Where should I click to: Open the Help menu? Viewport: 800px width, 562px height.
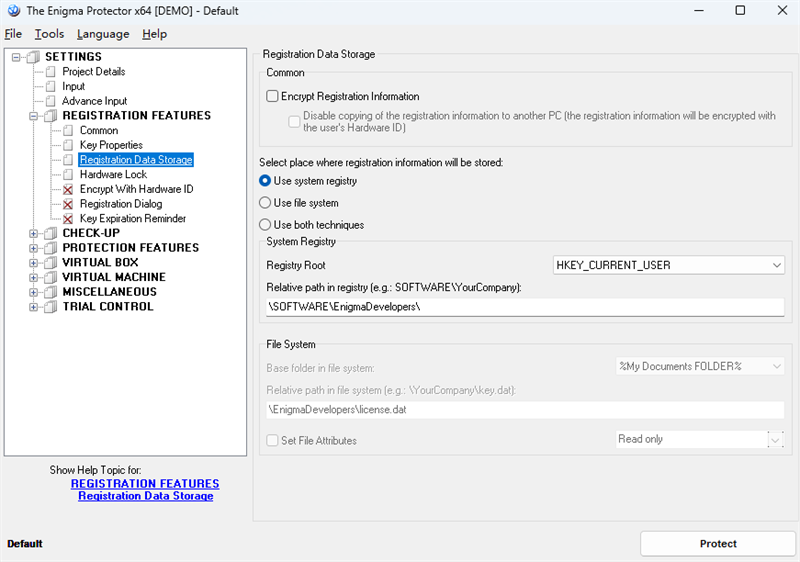pyautogui.click(x=155, y=34)
